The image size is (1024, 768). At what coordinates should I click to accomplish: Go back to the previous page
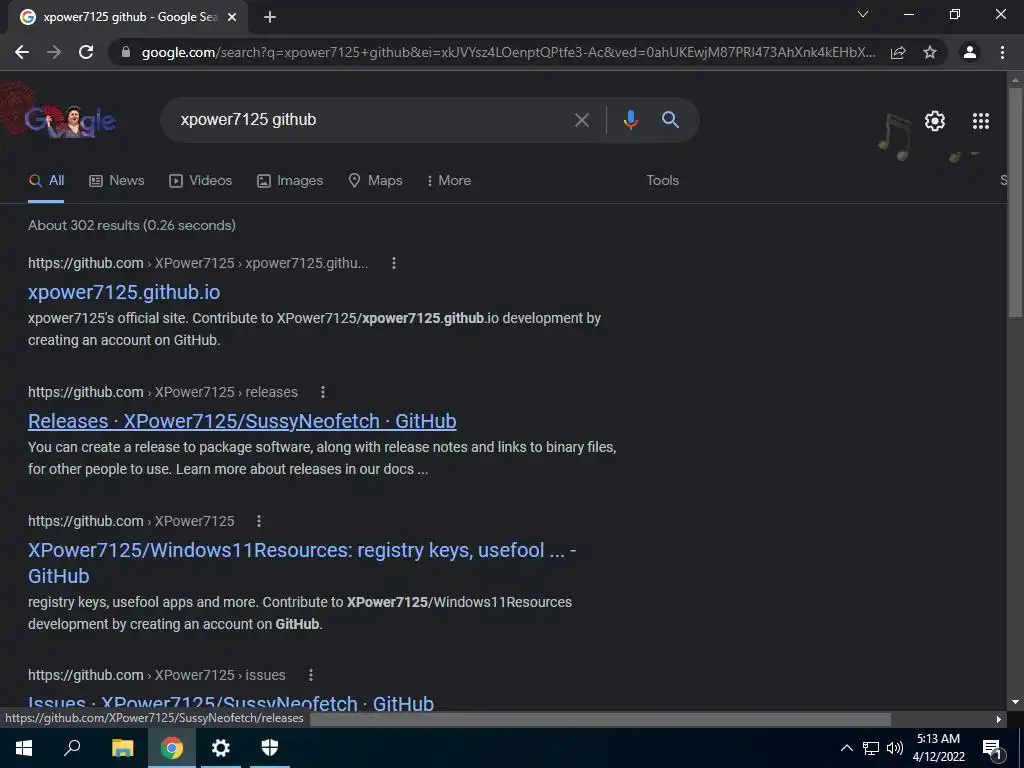click(22, 52)
